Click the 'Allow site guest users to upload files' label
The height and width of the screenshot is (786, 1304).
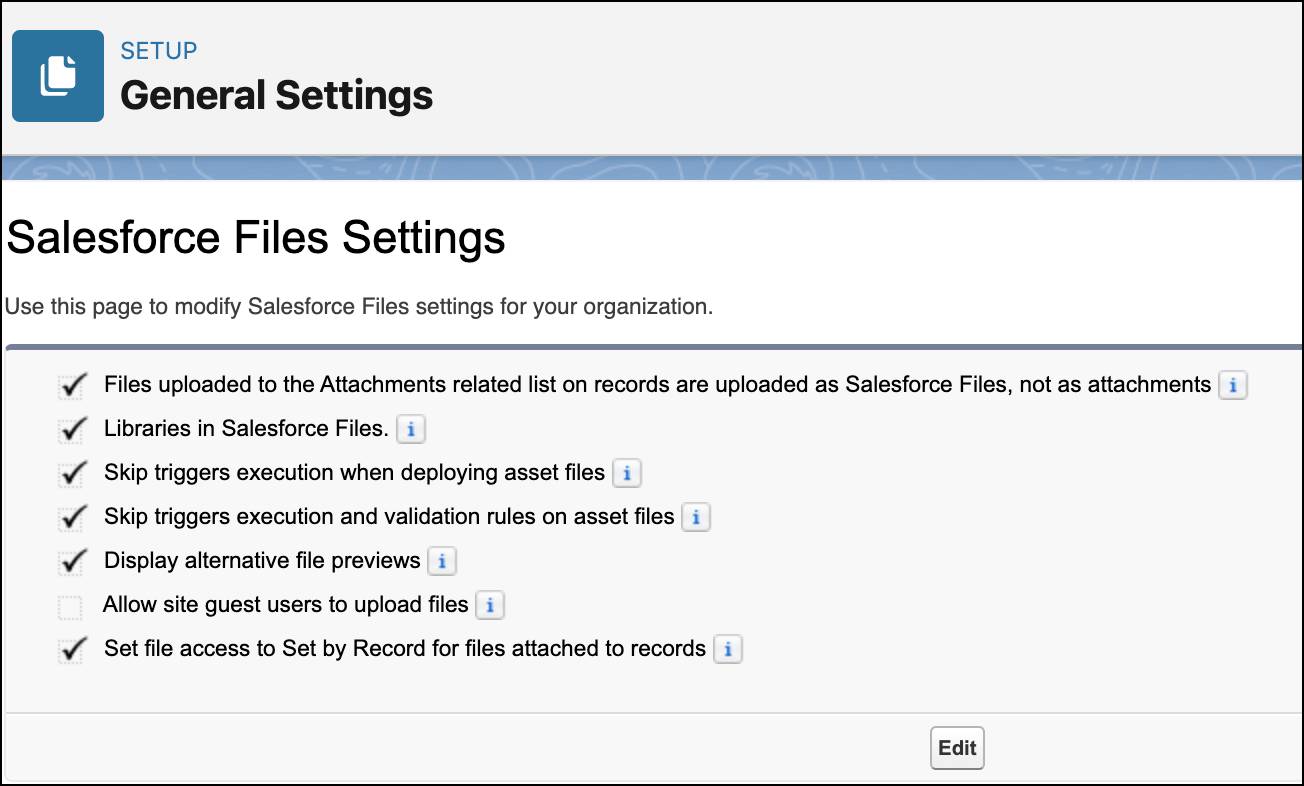286,605
